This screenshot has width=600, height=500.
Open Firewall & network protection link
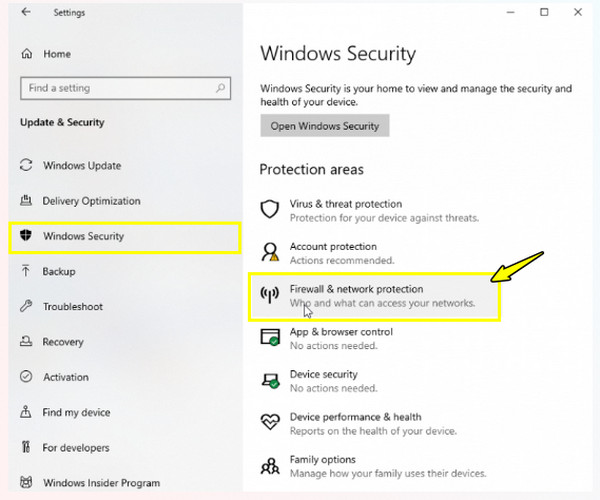point(356,289)
